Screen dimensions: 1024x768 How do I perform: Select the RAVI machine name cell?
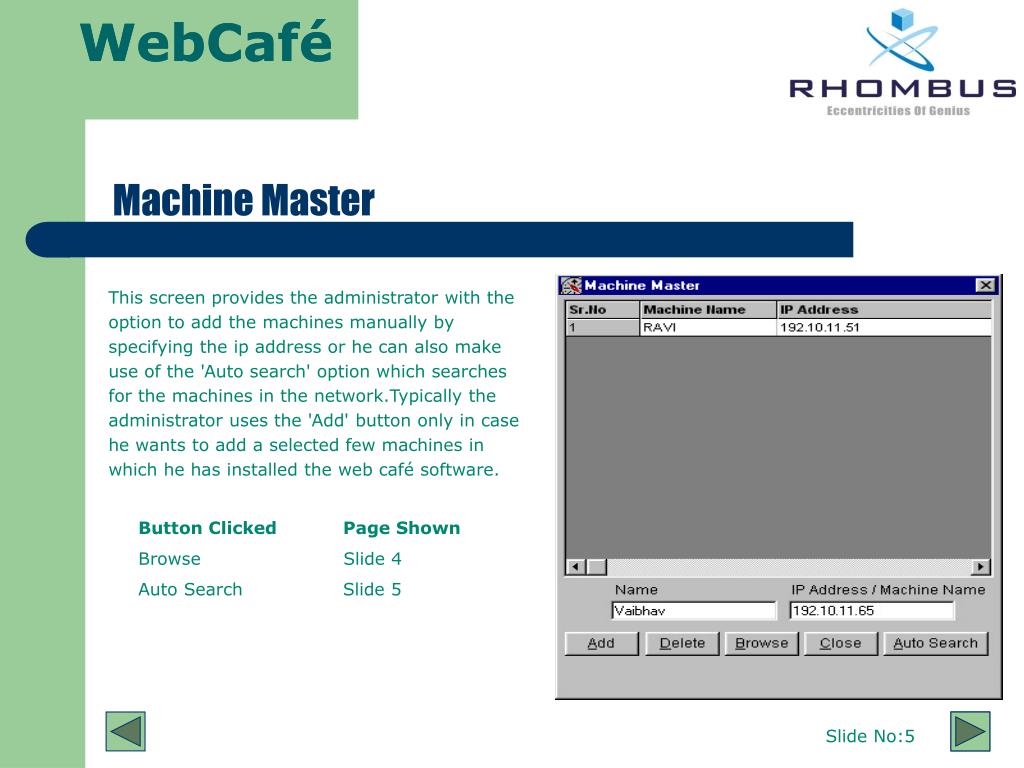pos(708,327)
